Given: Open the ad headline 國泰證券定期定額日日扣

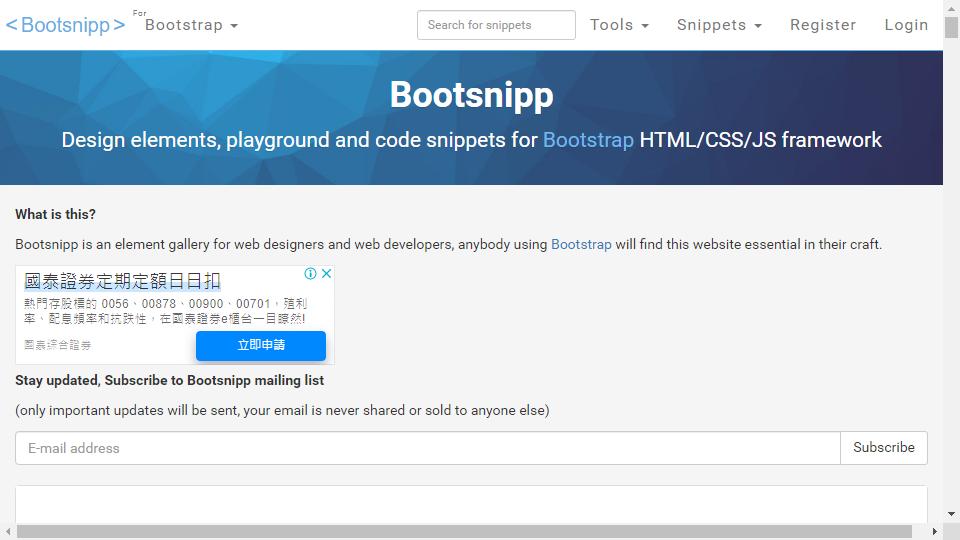Looking at the screenshot, I should [x=122, y=281].
